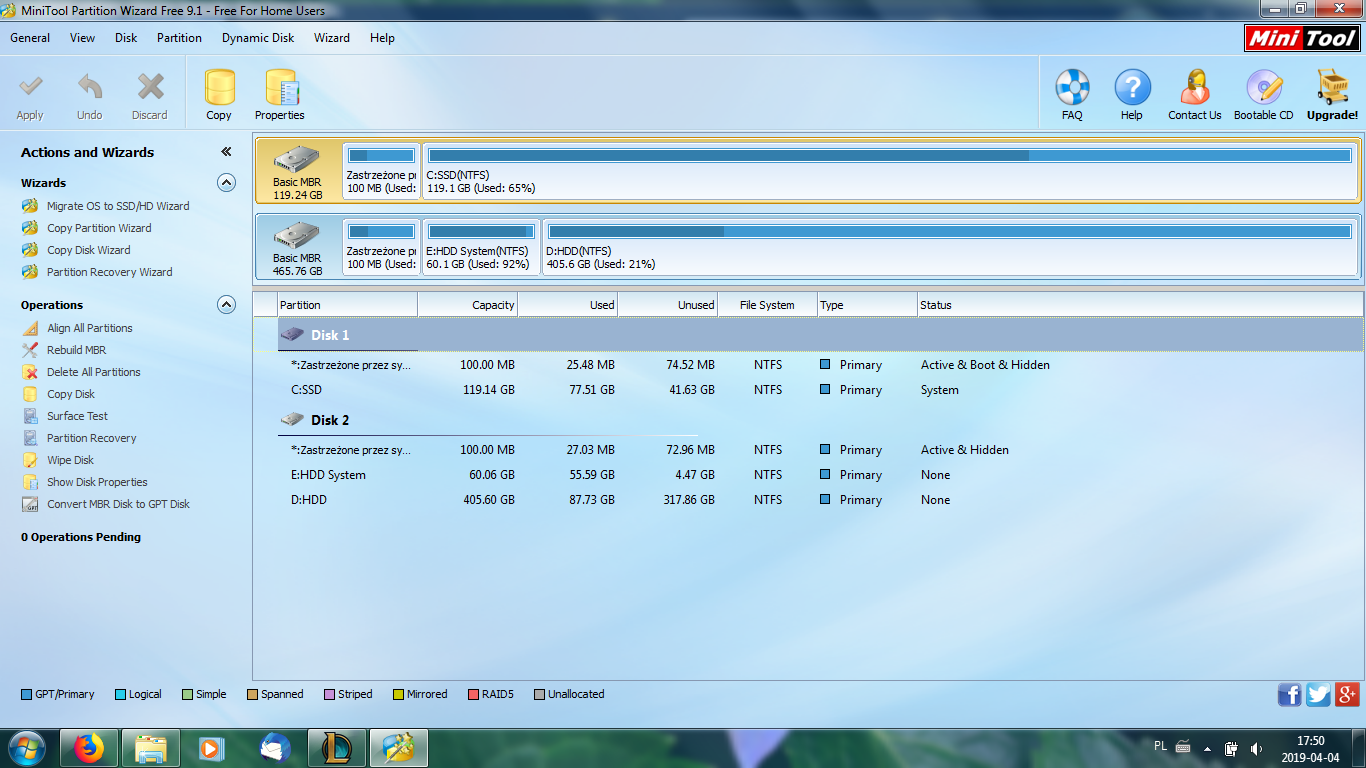Viewport: 1366px width, 768px height.
Task: Sort by the Used column header
Action: [568, 305]
